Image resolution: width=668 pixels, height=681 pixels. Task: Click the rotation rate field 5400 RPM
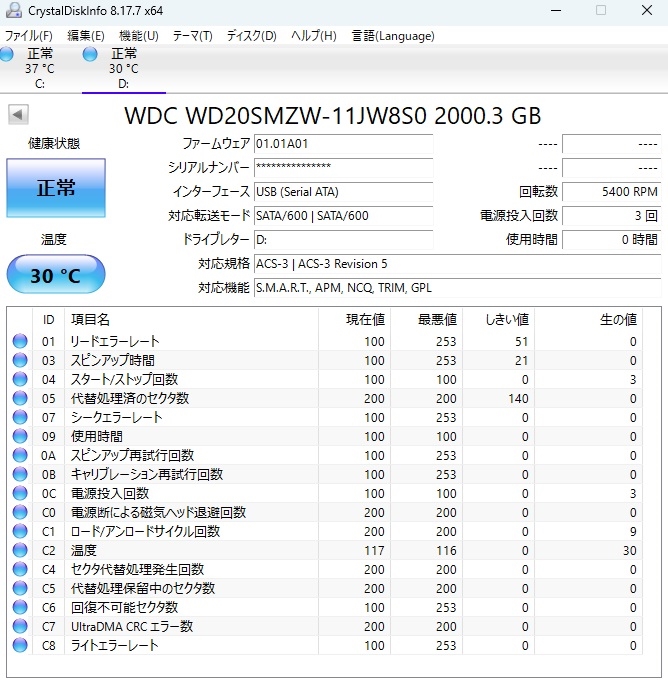(x=612, y=192)
